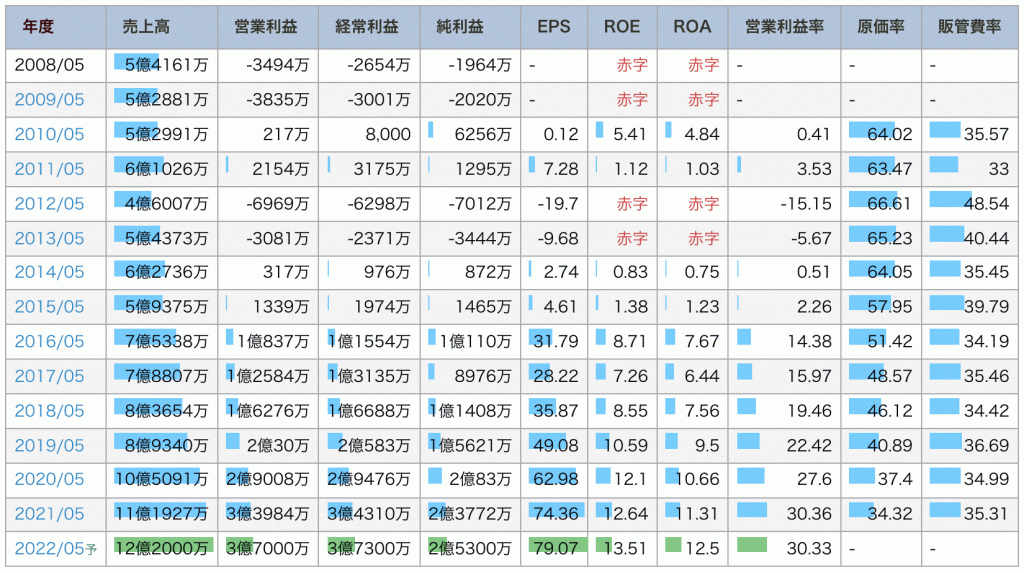
Task: Click the 経常利益 column header
Action: pyautogui.click(x=367, y=27)
